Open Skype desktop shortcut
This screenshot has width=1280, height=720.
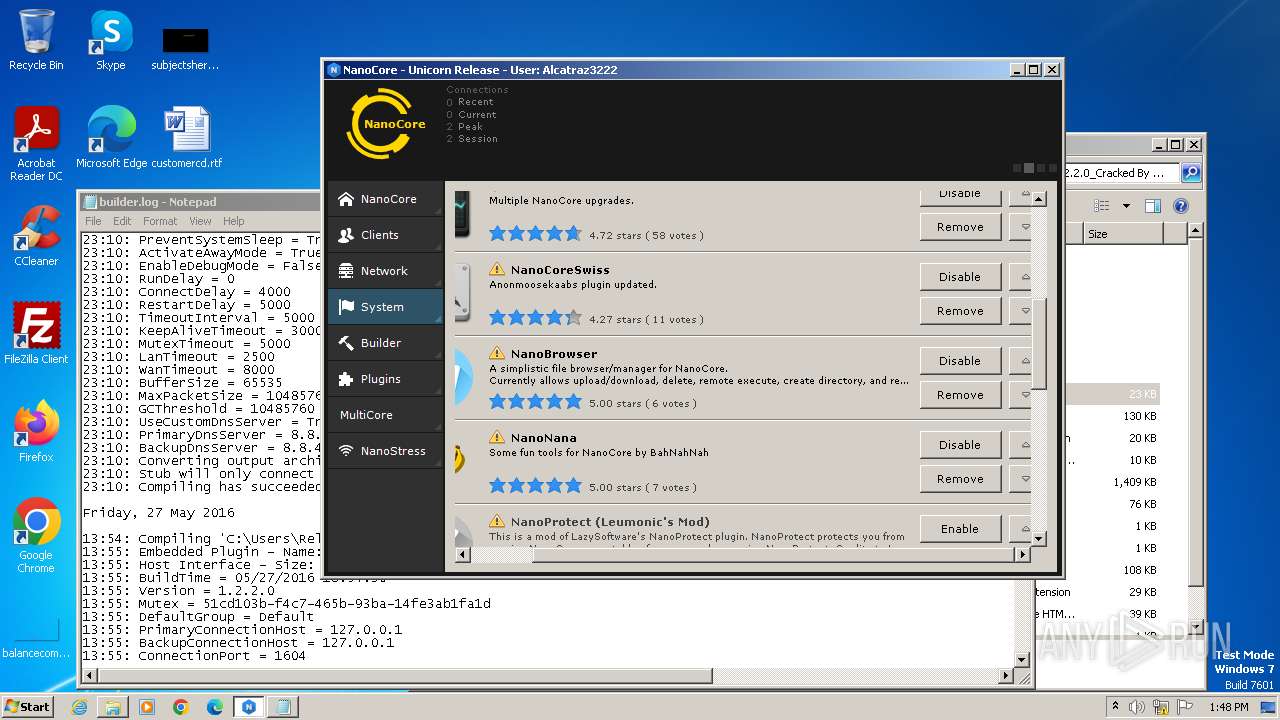[x=110, y=40]
